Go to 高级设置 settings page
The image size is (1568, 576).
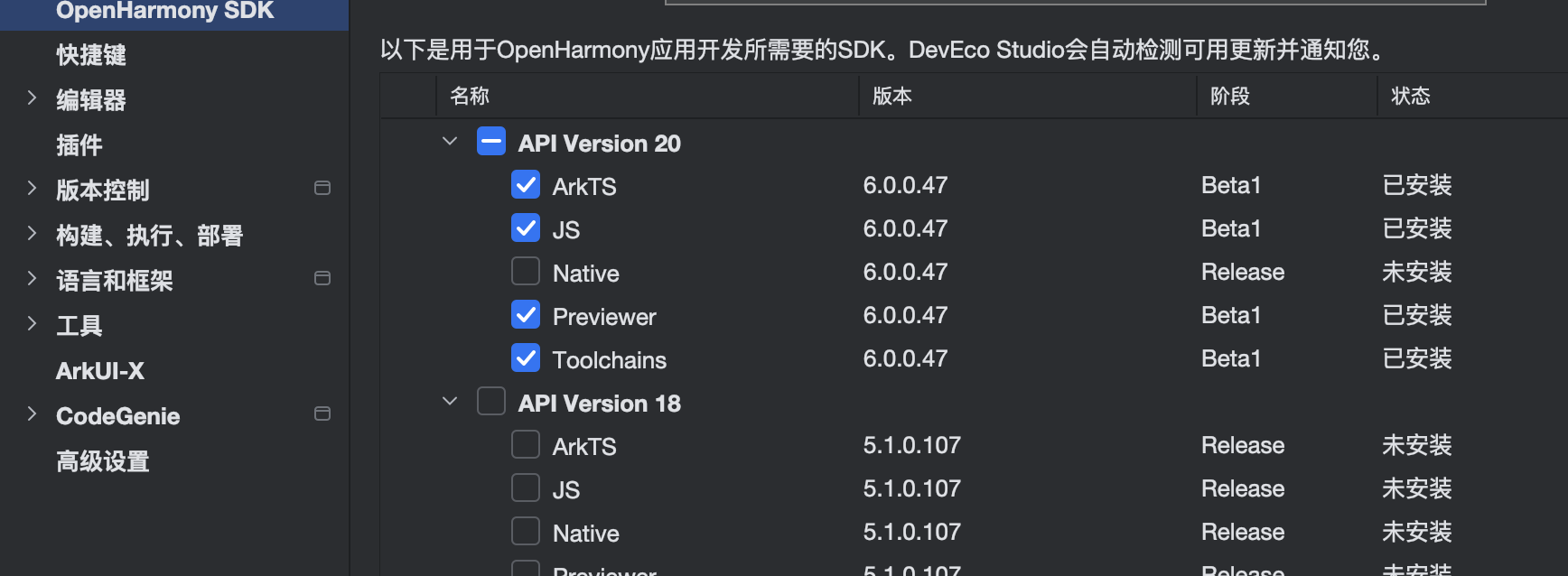103,461
